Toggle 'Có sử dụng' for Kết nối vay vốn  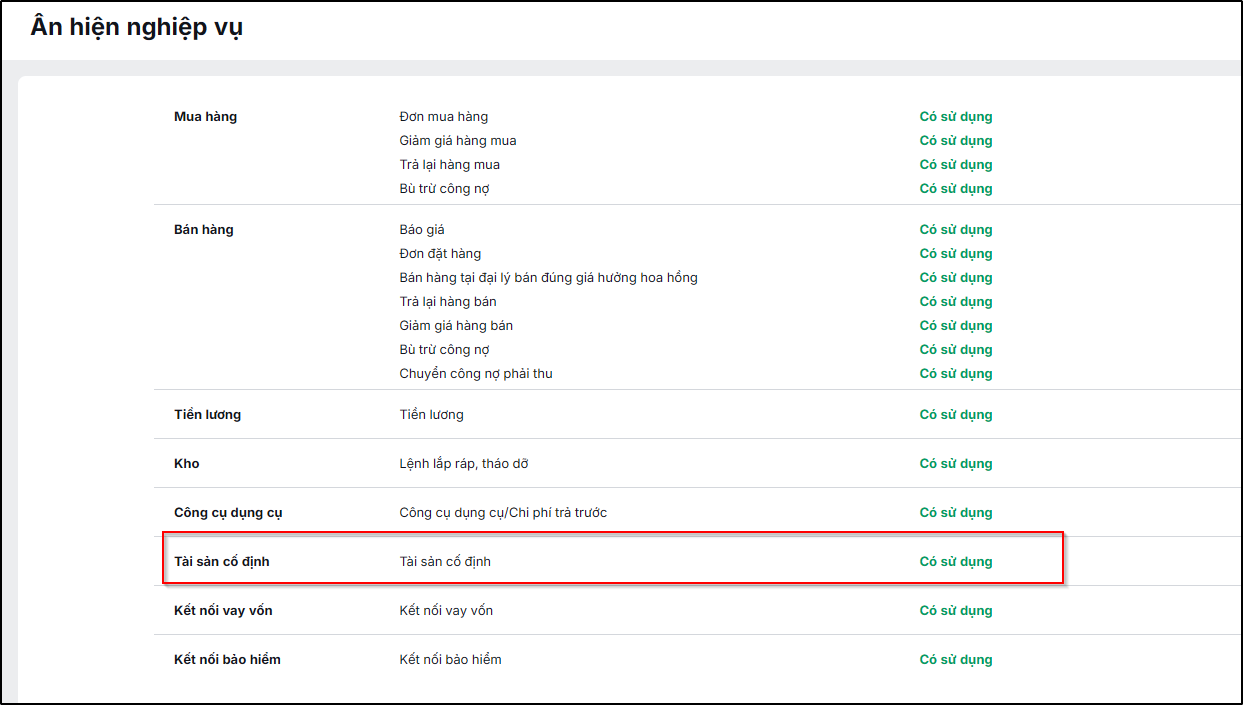click(956, 611)
